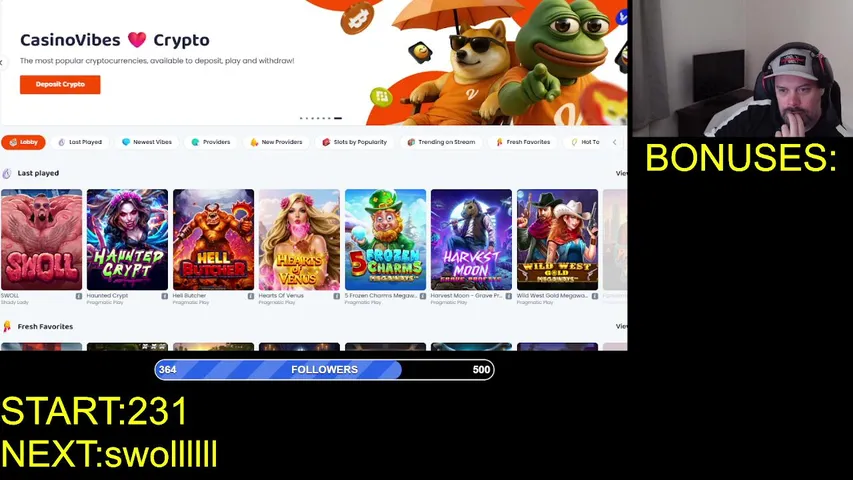Open info icon beside Harvest Moon title
Screen dimensions: 853x480
509,296
